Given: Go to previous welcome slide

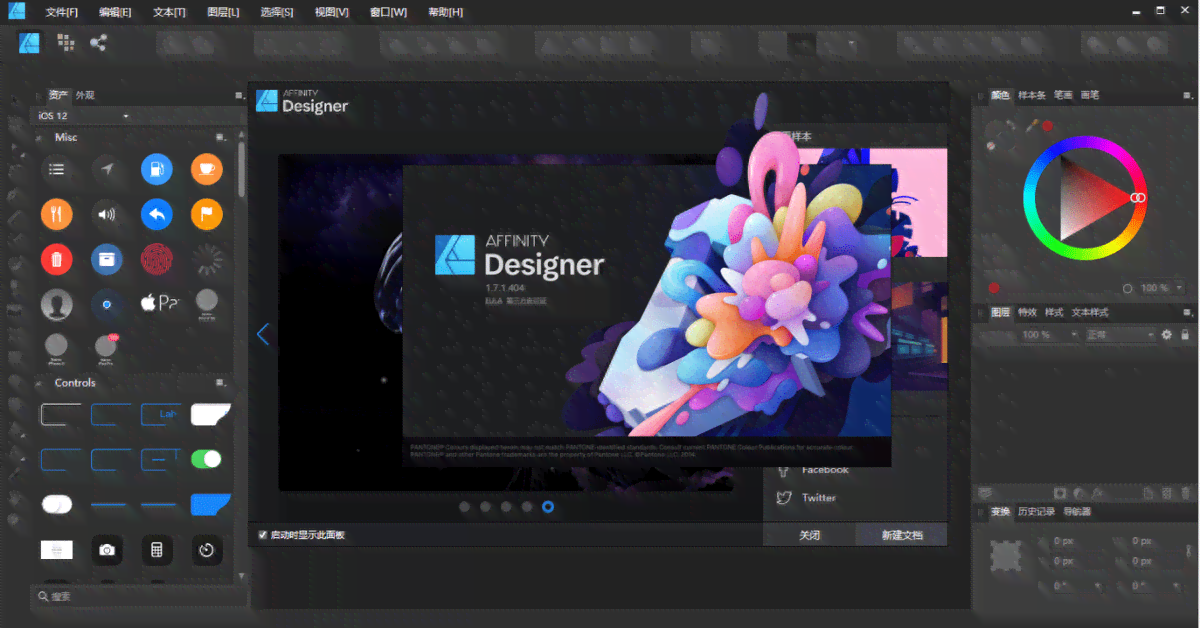Looking at the screenshot, I should tap(263, 334).
